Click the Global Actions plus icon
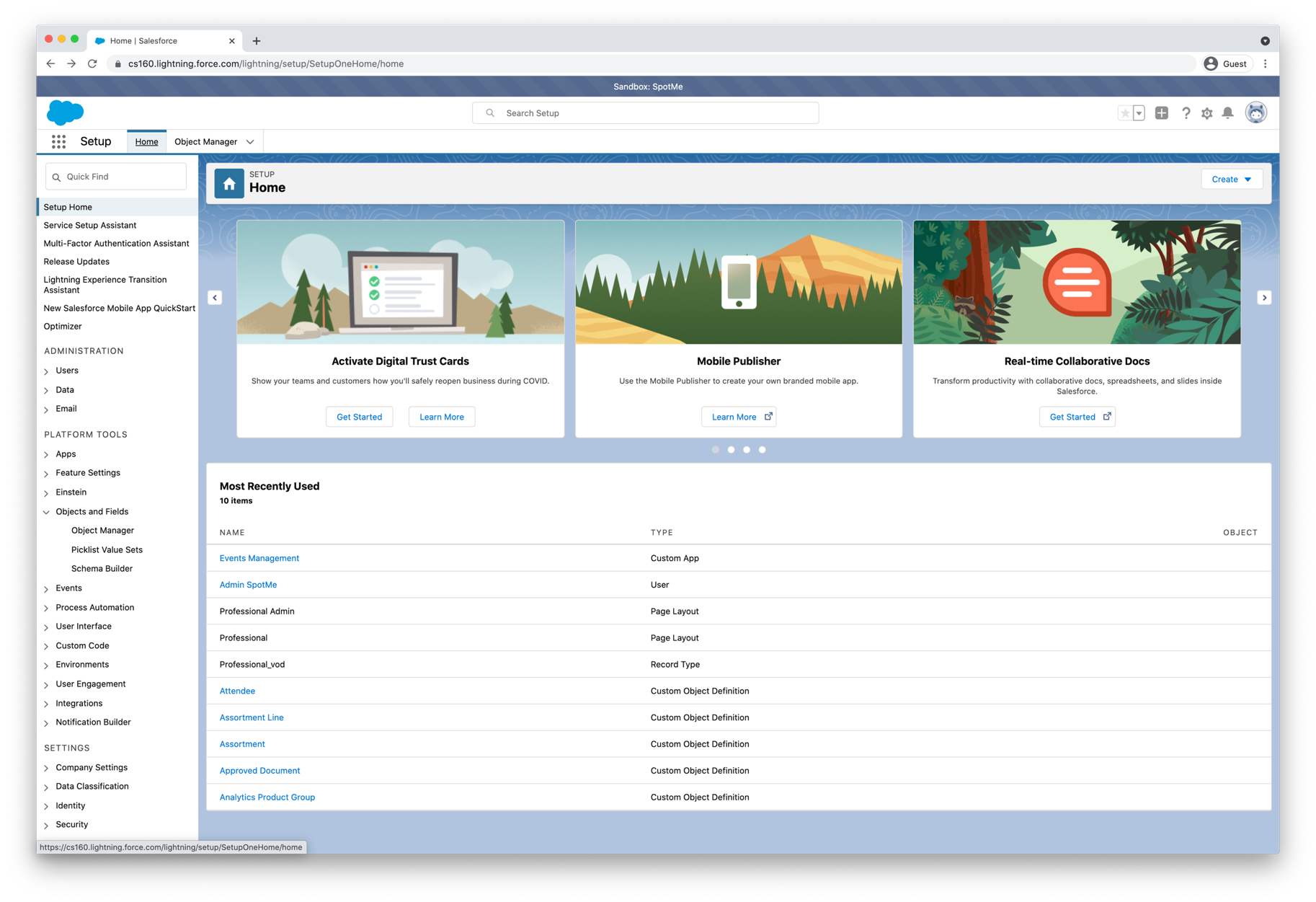The width and height of the screenshot is (1316, 902). (x=1161, y=113)
